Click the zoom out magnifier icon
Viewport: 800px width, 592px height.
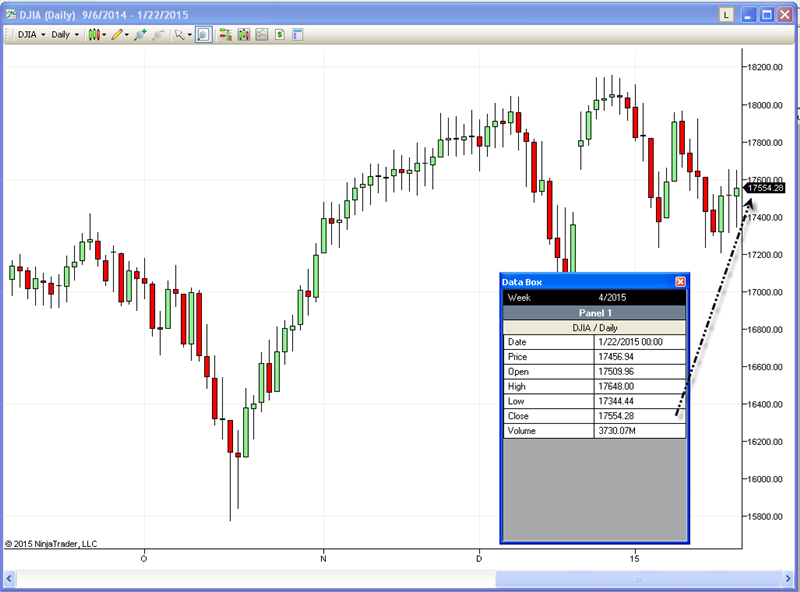[159, 35]
